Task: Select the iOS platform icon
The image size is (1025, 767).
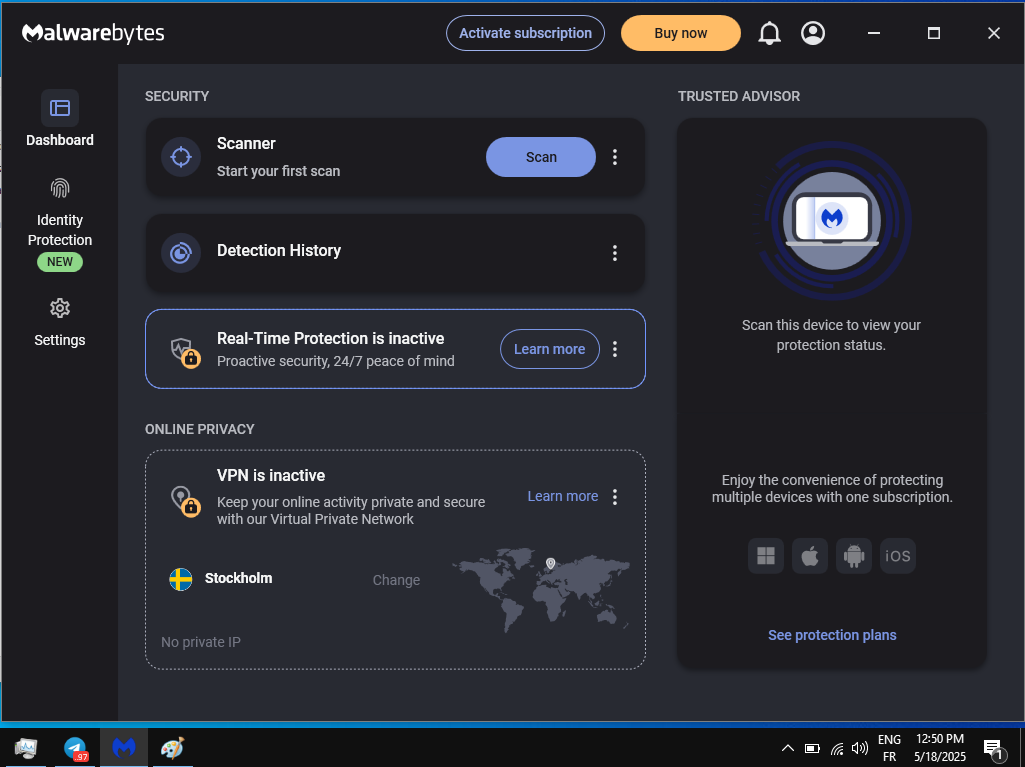Action: pyautogui.click(x=898, y=556)
